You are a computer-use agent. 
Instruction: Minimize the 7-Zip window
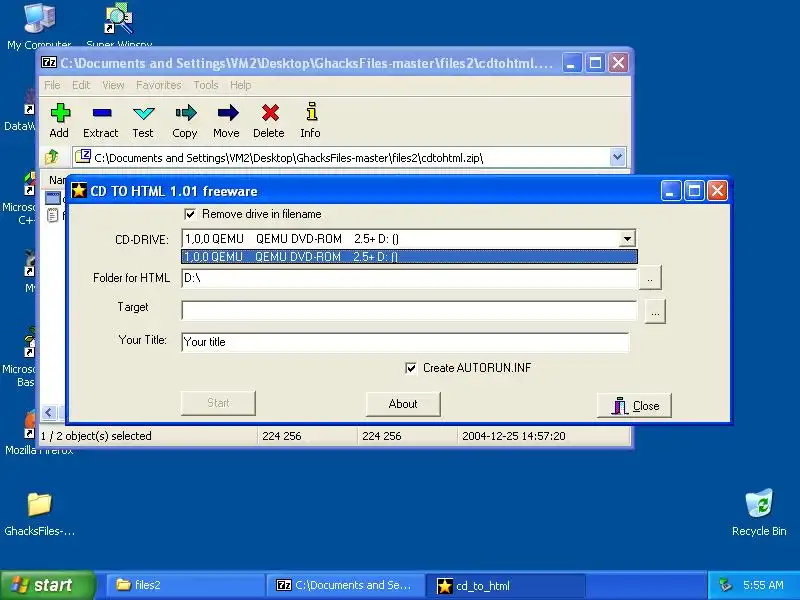point(571,63)
